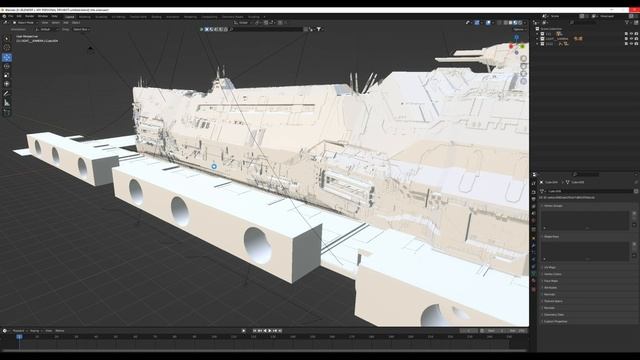Switch perspective/orthographic gizmo icon
This screenshot has height=360, width=640.
point(524,81)
